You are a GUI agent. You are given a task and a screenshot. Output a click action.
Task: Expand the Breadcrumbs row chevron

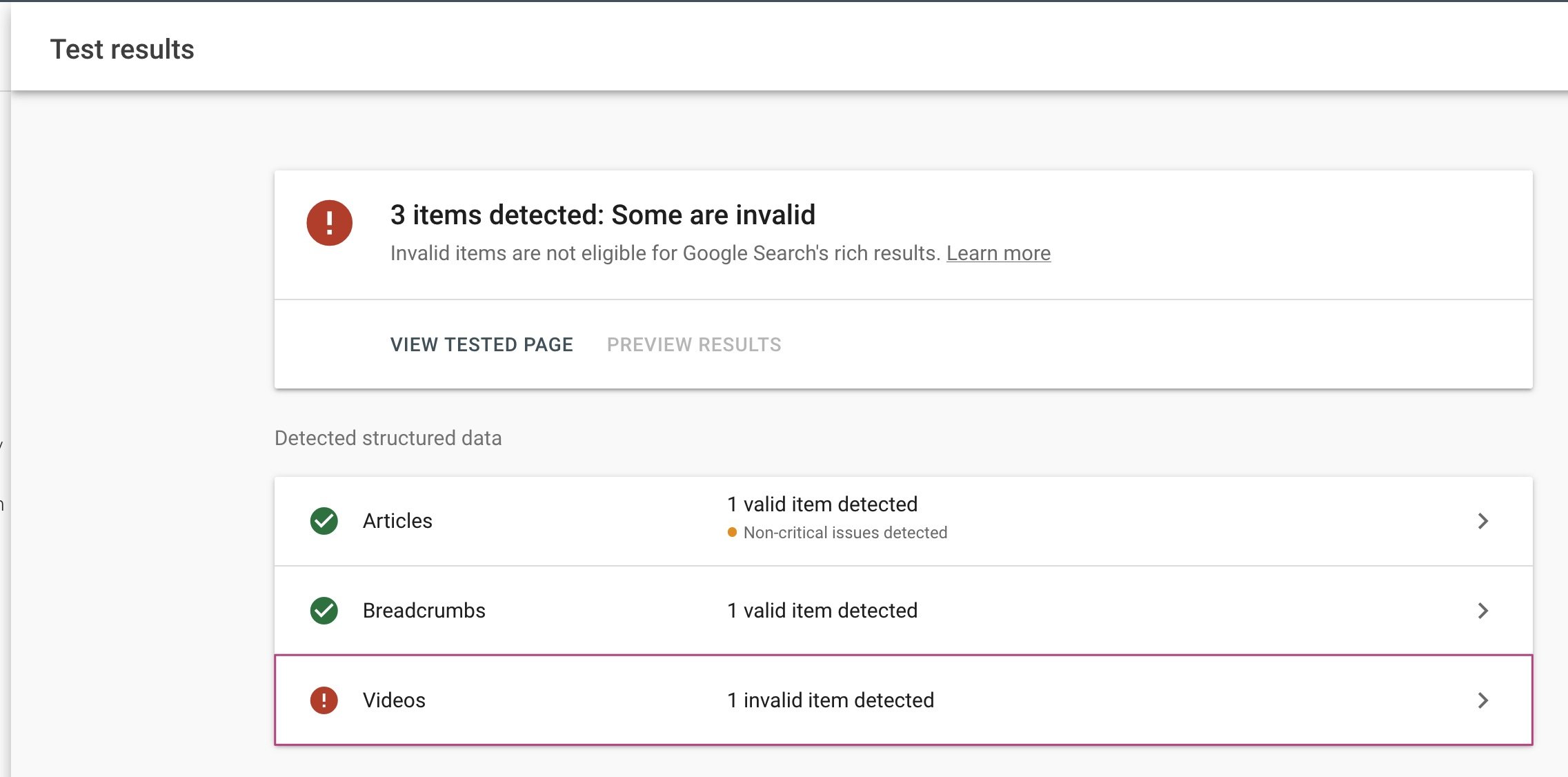coord(1482,611)
